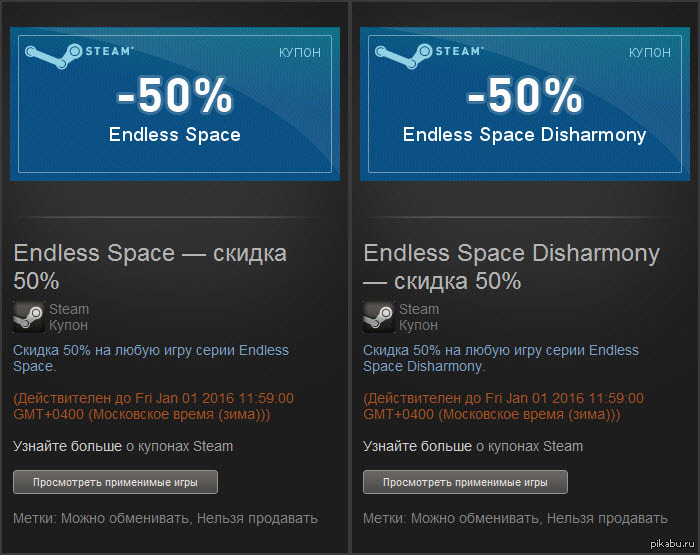The height and width of the screenshot is (555, 700).
Task: Select the 'Endless Space — скидка 50%' heading
Action: [150, 267]
